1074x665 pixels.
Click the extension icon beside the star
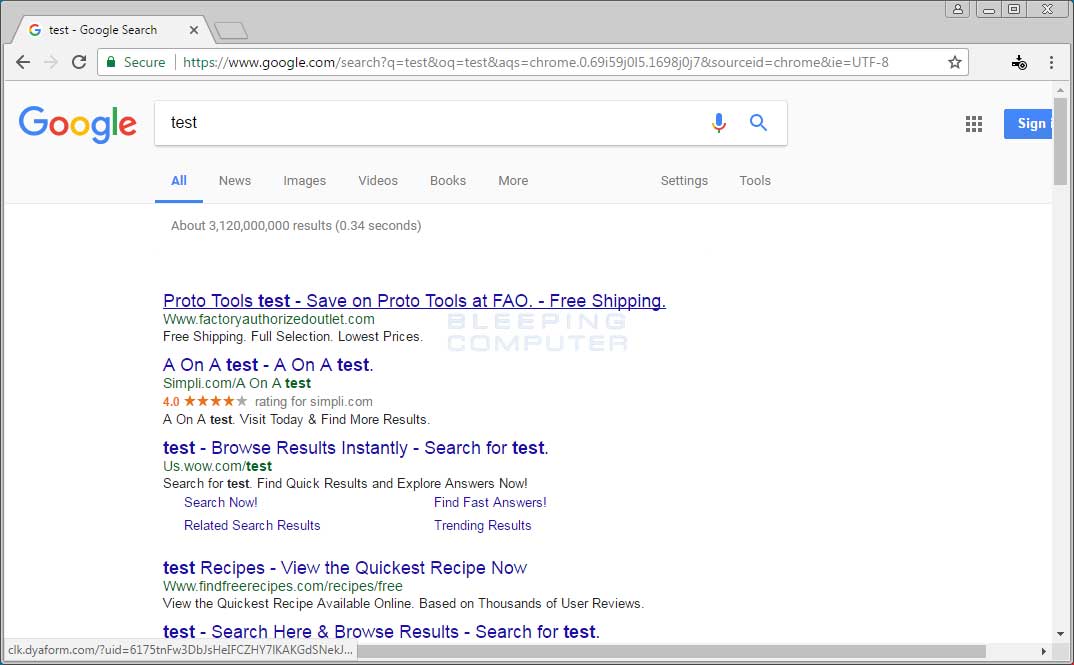pyautogui.click(x=1019, y=62)
